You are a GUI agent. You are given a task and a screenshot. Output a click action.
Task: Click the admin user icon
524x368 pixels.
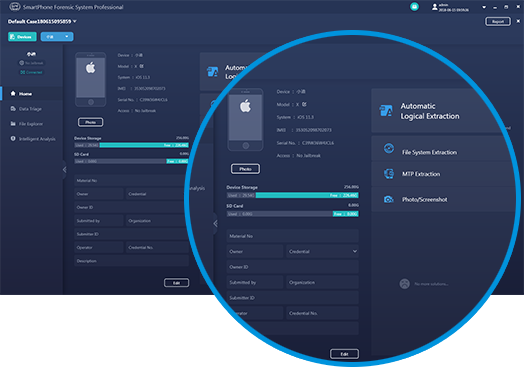[434, 7]
